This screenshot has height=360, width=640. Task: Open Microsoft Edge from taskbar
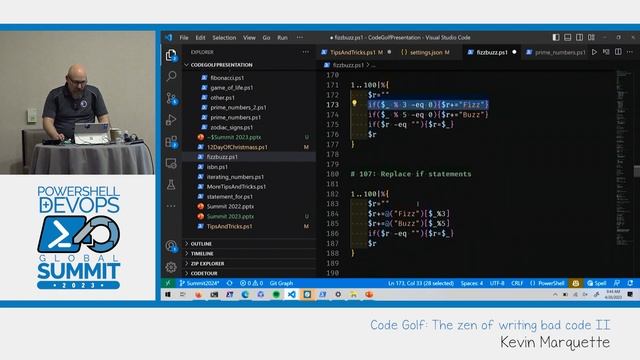pyautogui.click(x=245, y=294)
